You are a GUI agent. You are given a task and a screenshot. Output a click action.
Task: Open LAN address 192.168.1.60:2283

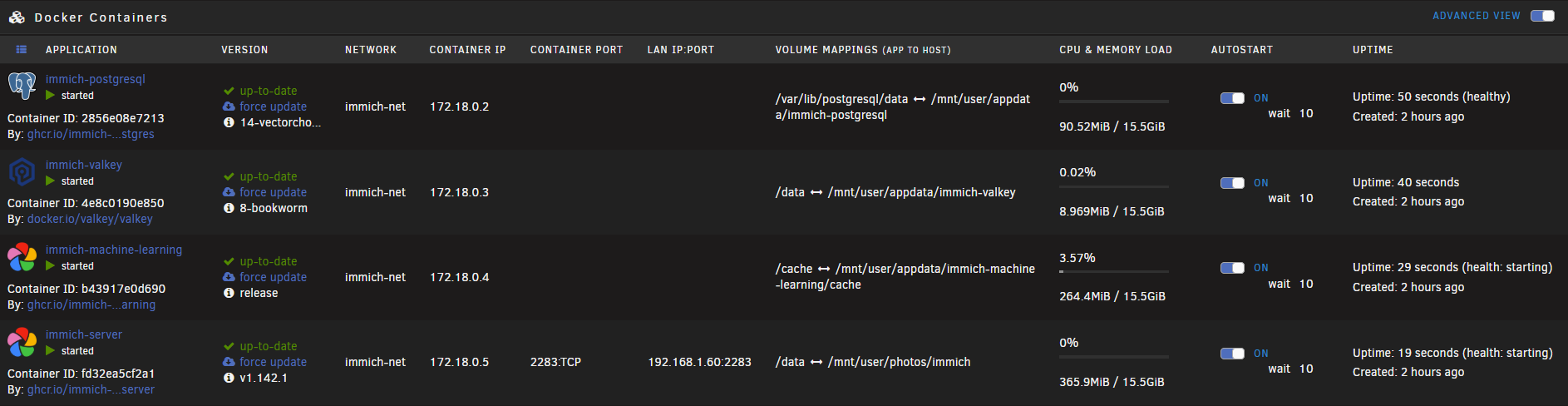(x=699, y=362)
